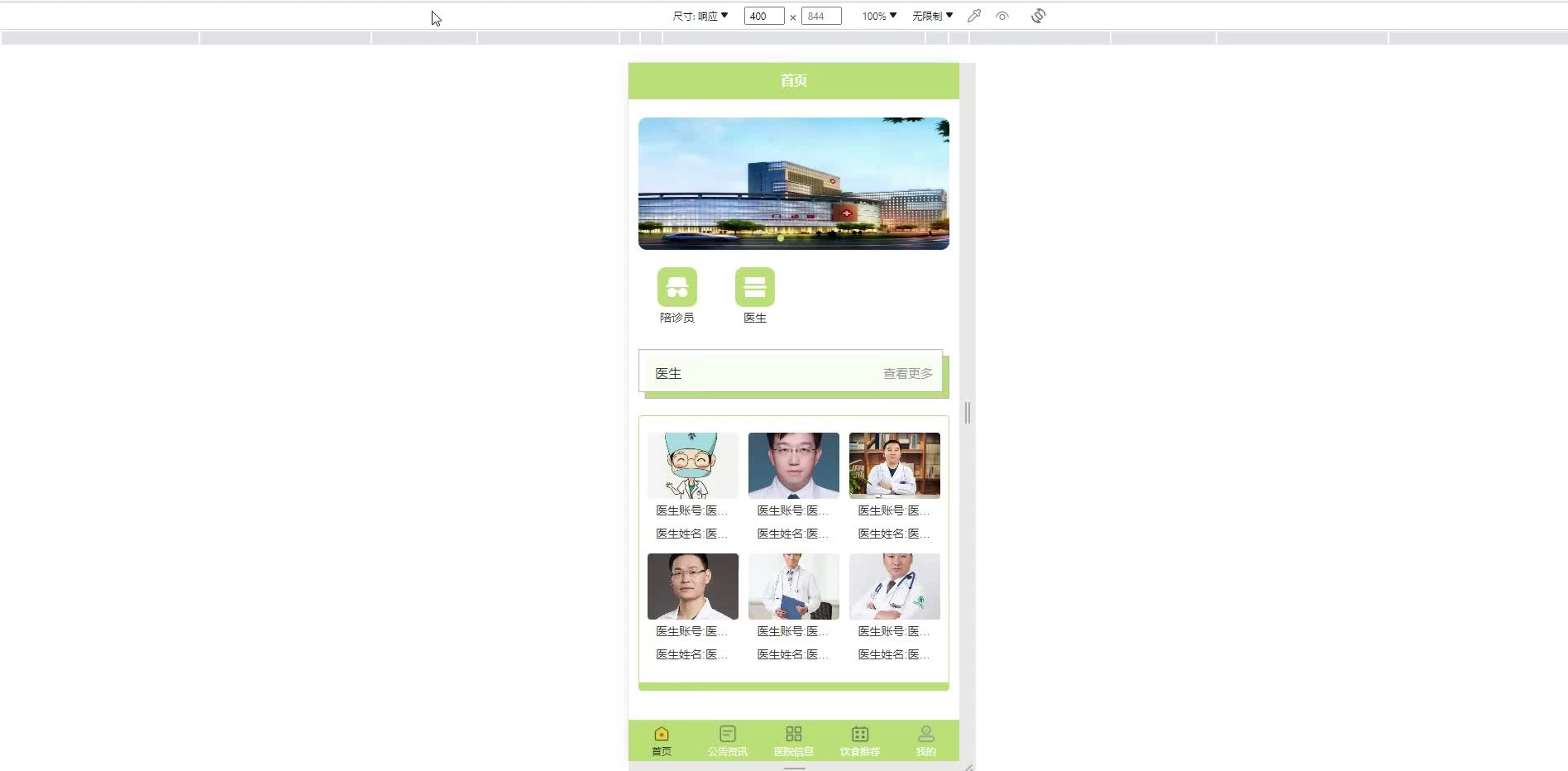The width and height of the screenshot is (1568, 771).
Task: Click the bottom-right corner viewport resize handle
Action: pos(968,767)
